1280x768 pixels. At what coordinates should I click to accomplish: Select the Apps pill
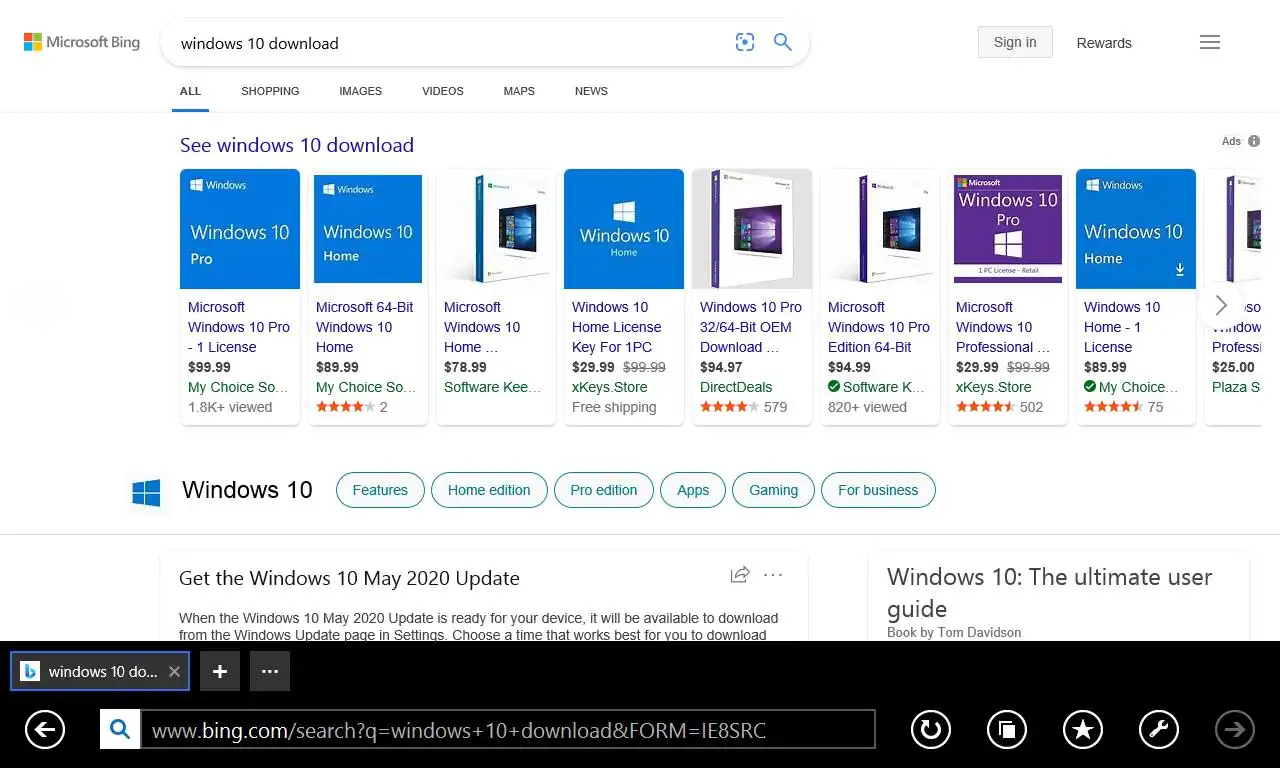coord(693,490)
